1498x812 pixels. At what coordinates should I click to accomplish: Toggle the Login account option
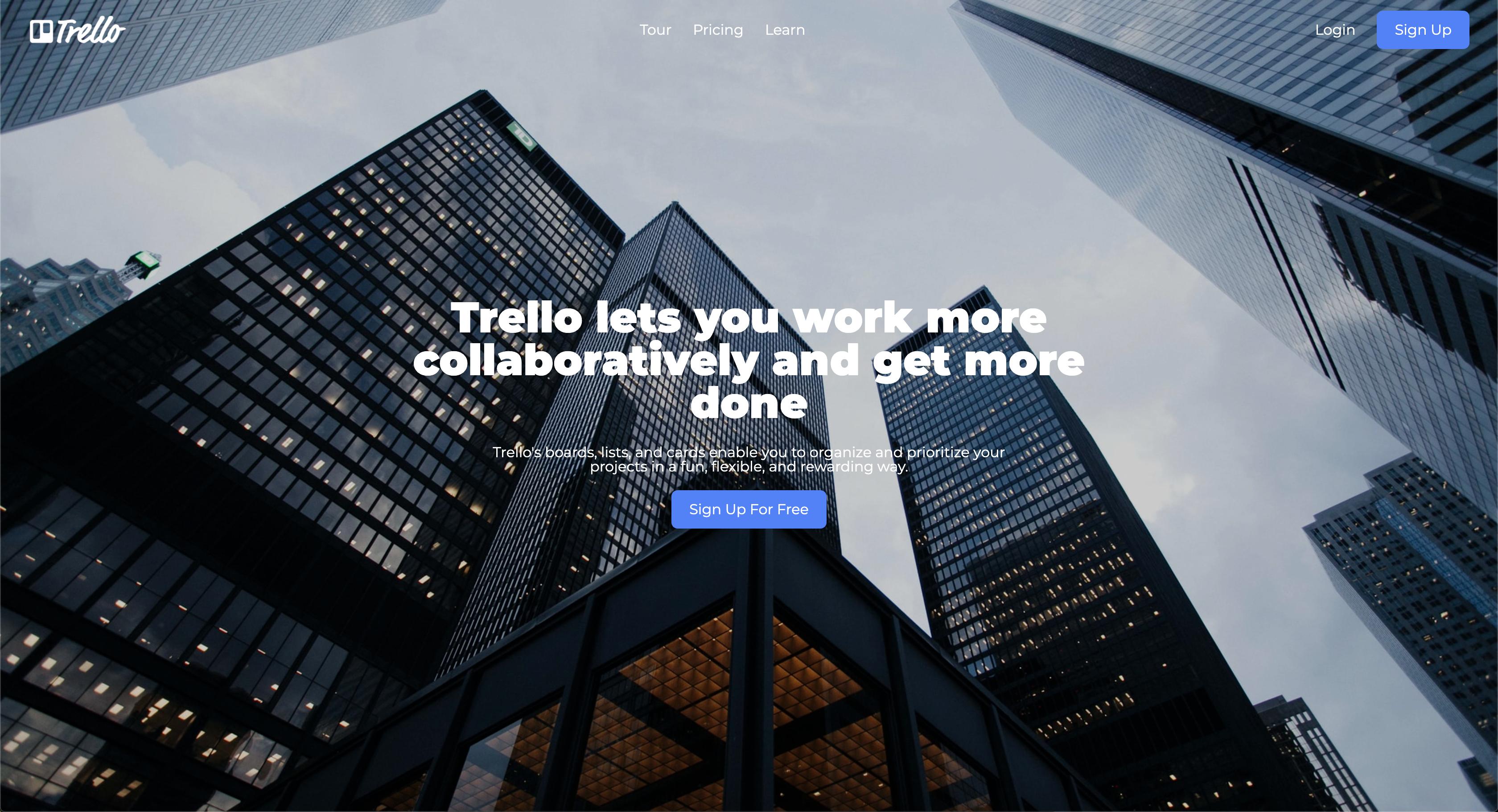click(x=1335, y=29)
